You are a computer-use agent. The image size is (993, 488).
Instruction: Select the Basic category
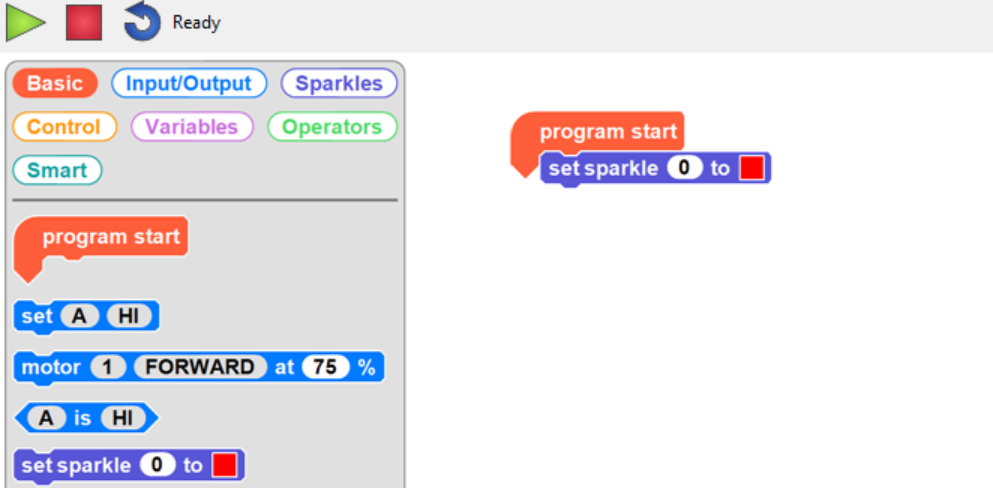tap(55, 84)
